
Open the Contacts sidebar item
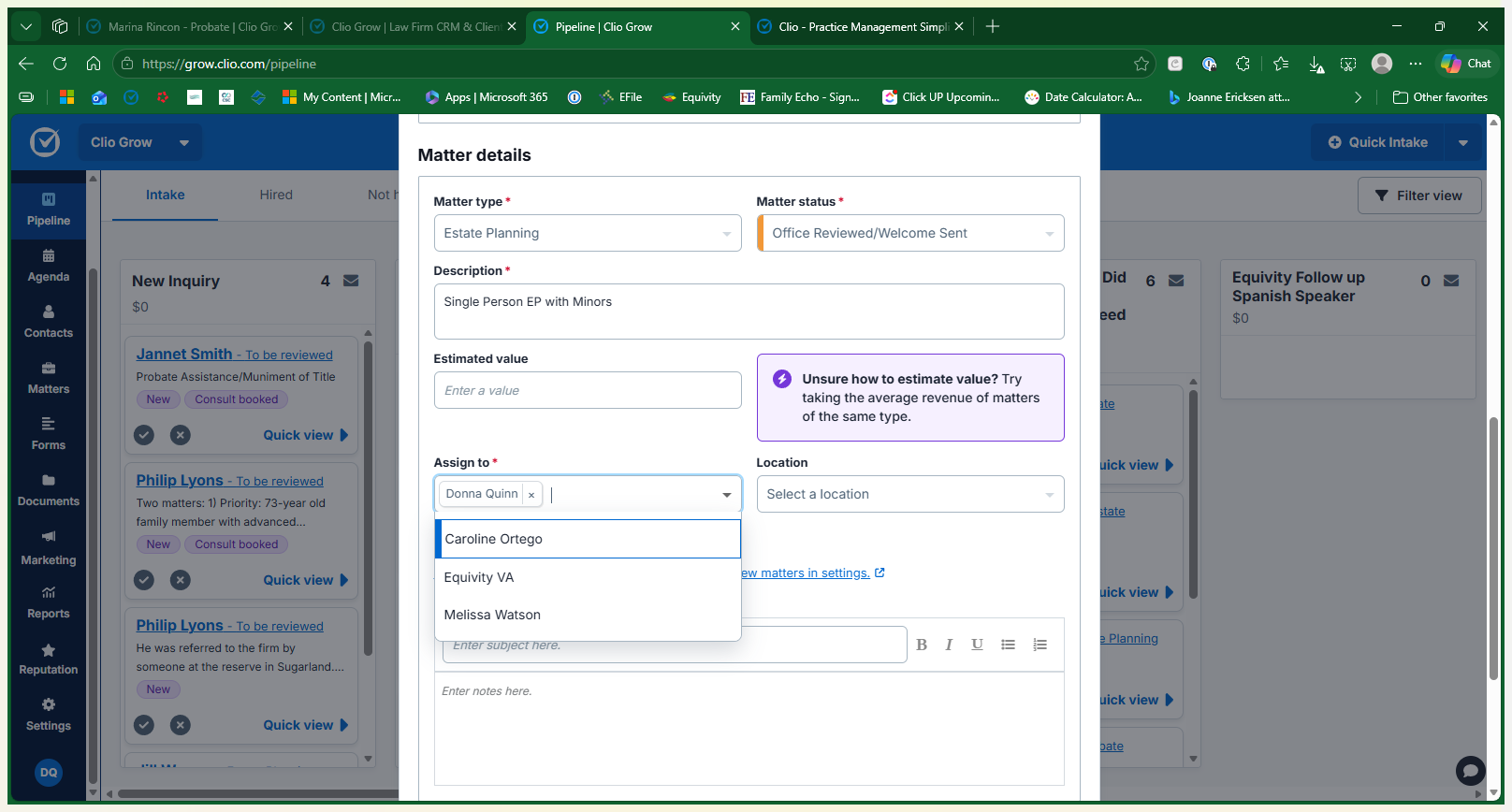[49, 322]
